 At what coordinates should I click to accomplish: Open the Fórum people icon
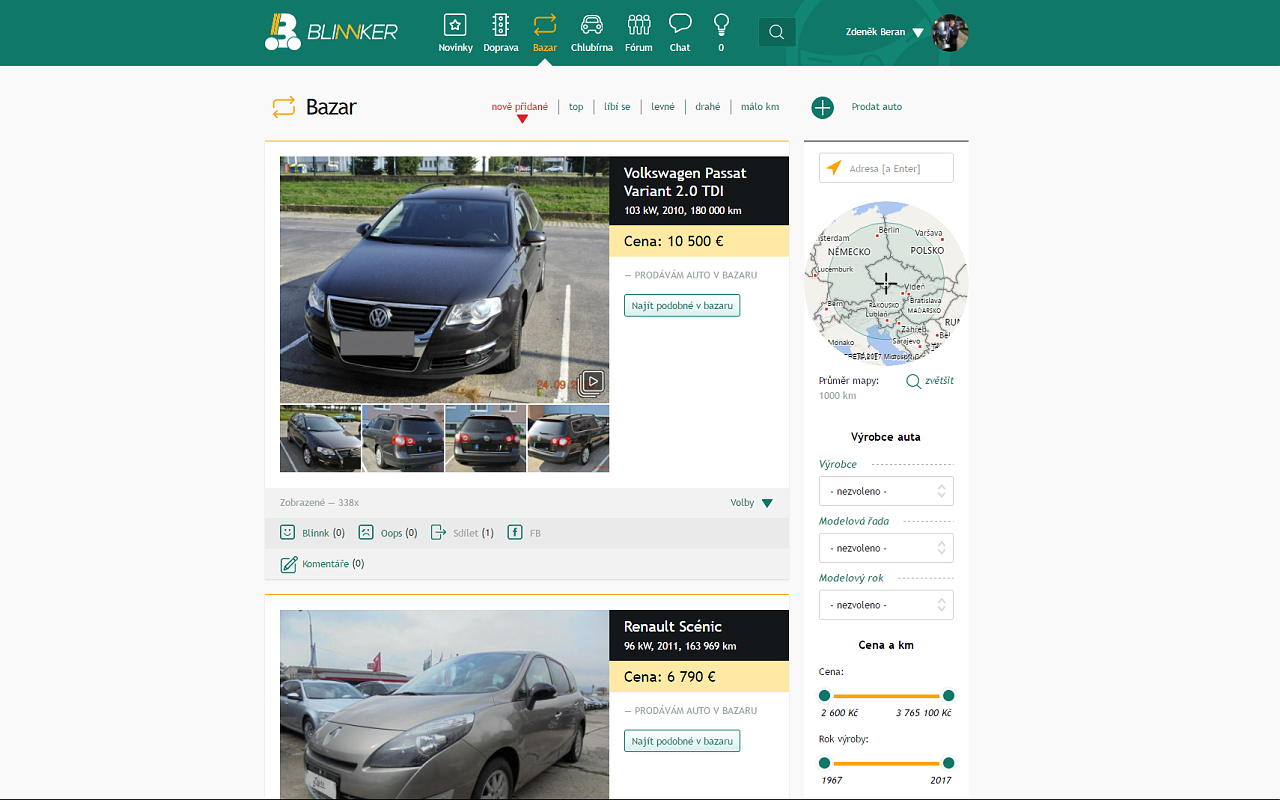click(639, 25)
